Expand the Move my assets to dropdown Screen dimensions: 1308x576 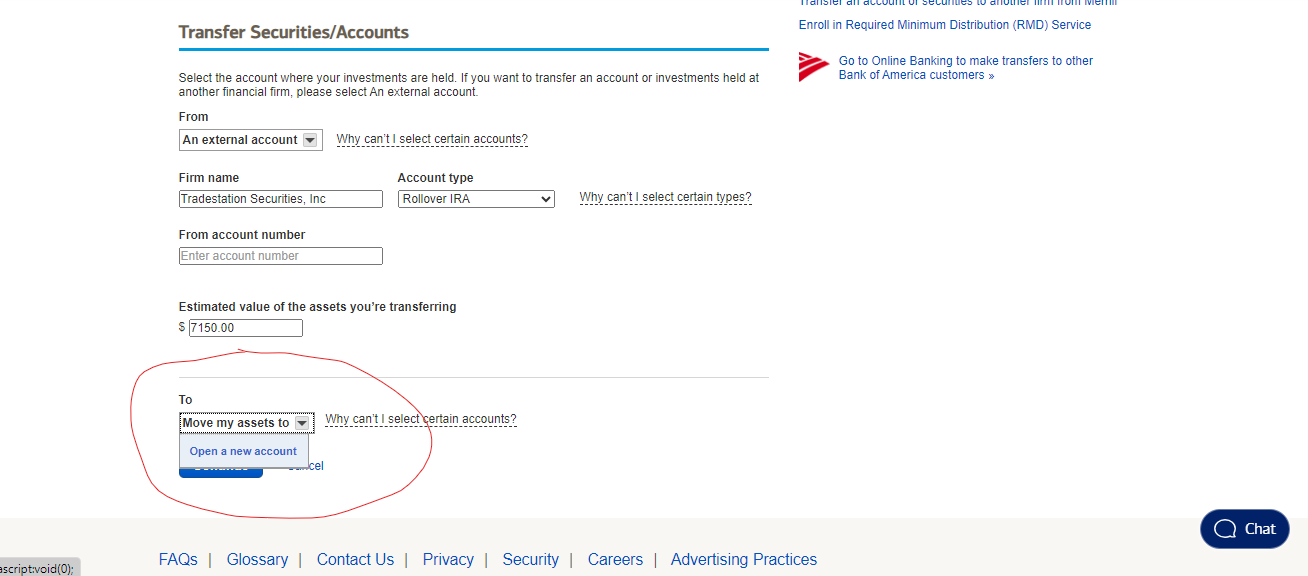(x=301, y=423)
